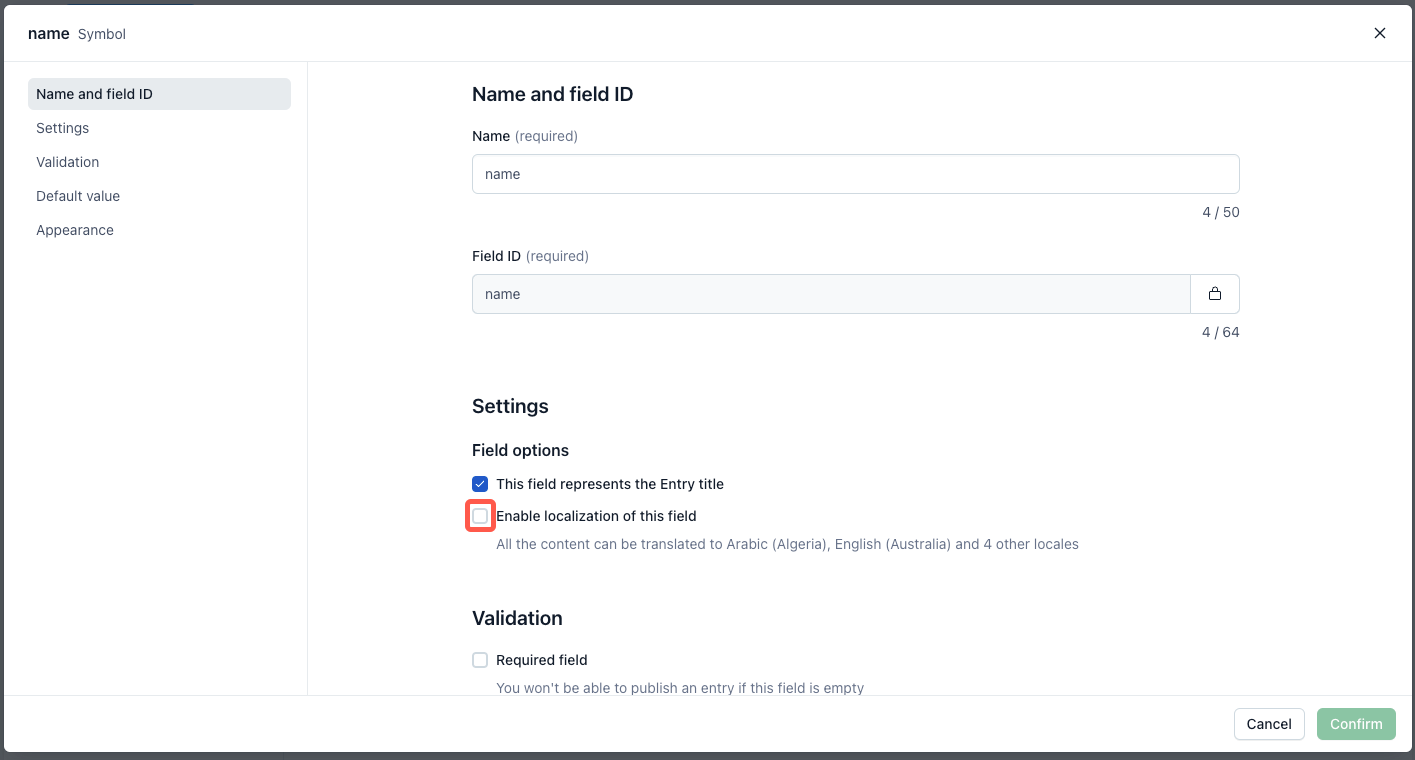This screenshot has width=1415, height=760.
Task: Click the 'You won't be able to publish' hint
Action: pyautogui.click(x=680, y=688)
